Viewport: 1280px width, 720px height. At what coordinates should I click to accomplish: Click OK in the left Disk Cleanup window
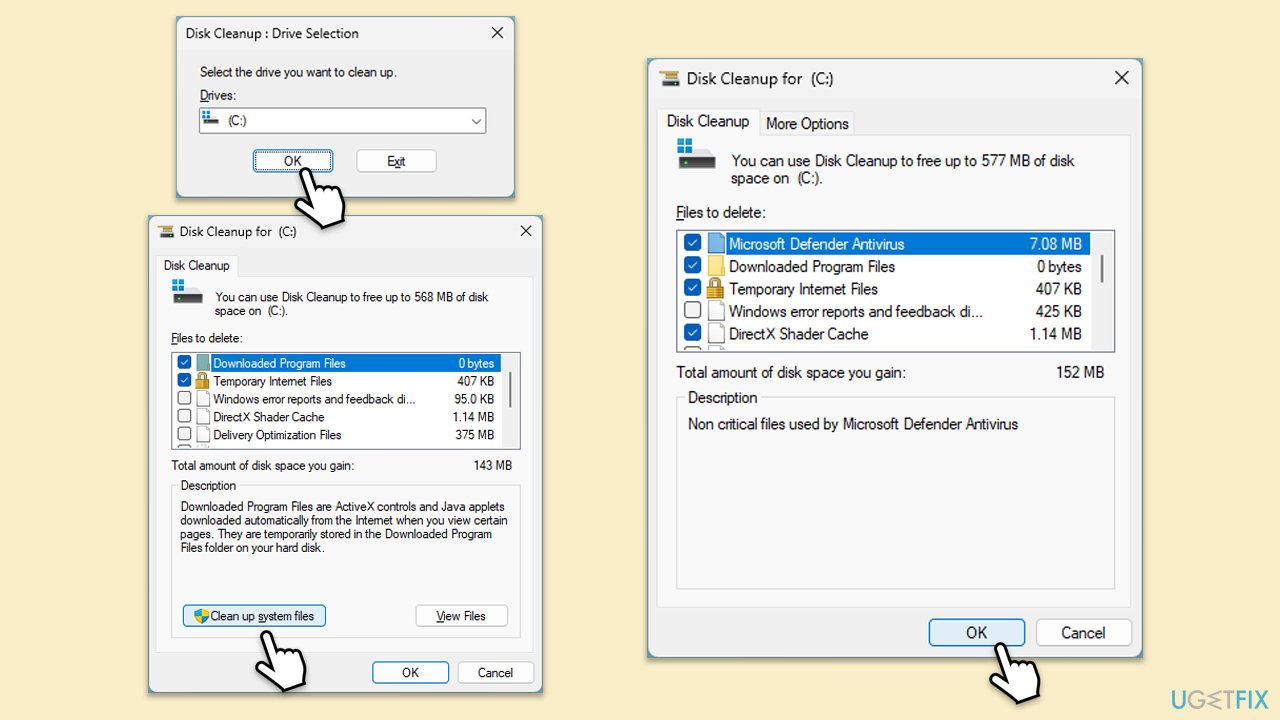(x=410, y=673)
